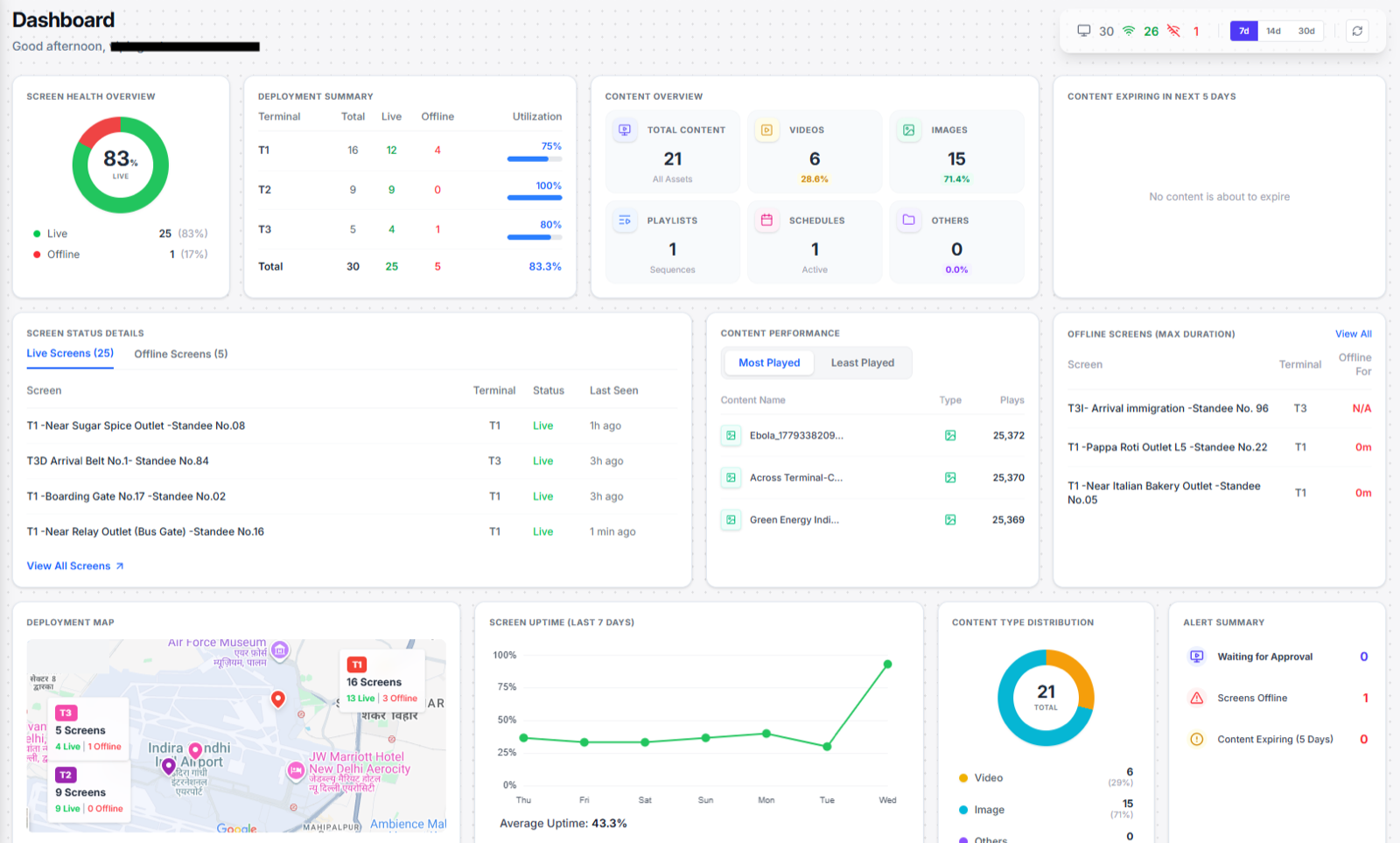1400x843 pixels.
Task: Click the Last Seen column header
Action: click(613, 390)
